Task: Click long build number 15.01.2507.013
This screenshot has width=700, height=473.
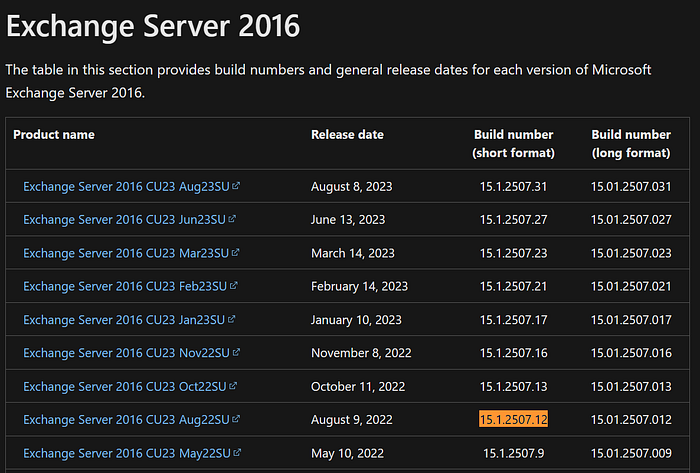Action: [x=631, y=386]
